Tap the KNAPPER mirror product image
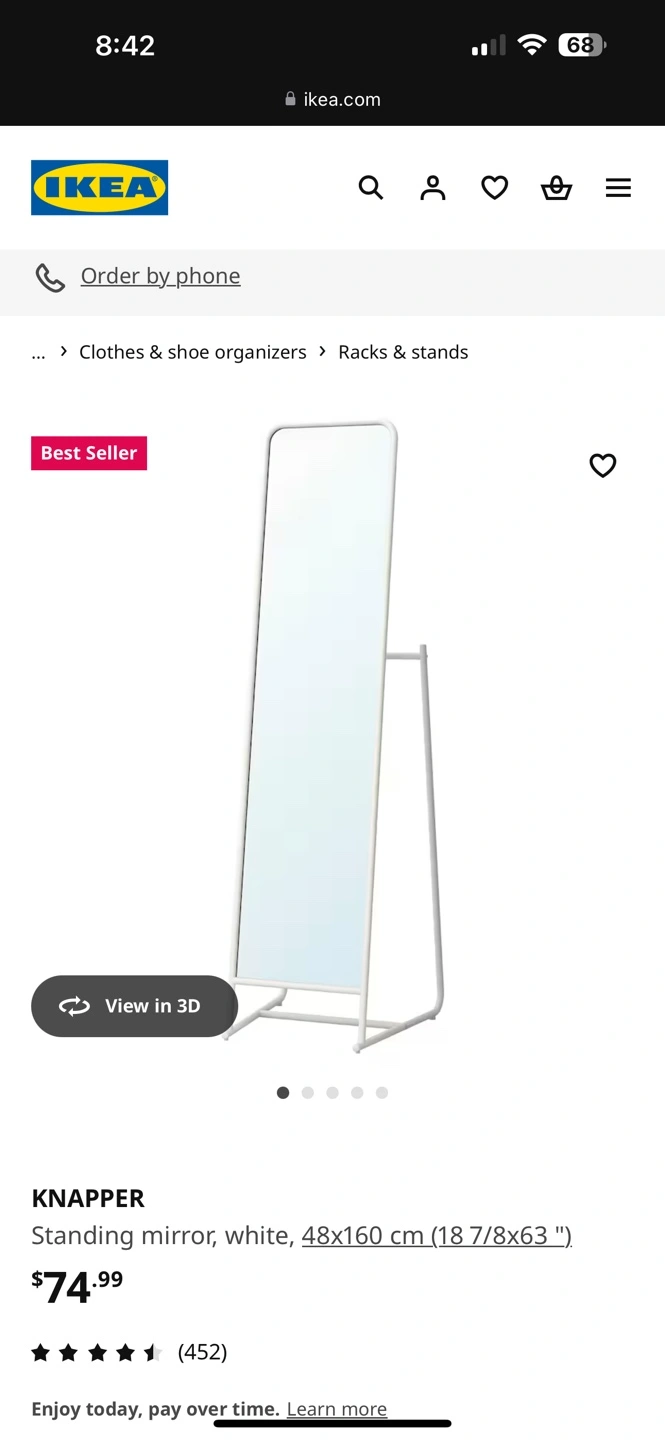The image size is (665, 1440). point(335,737)
